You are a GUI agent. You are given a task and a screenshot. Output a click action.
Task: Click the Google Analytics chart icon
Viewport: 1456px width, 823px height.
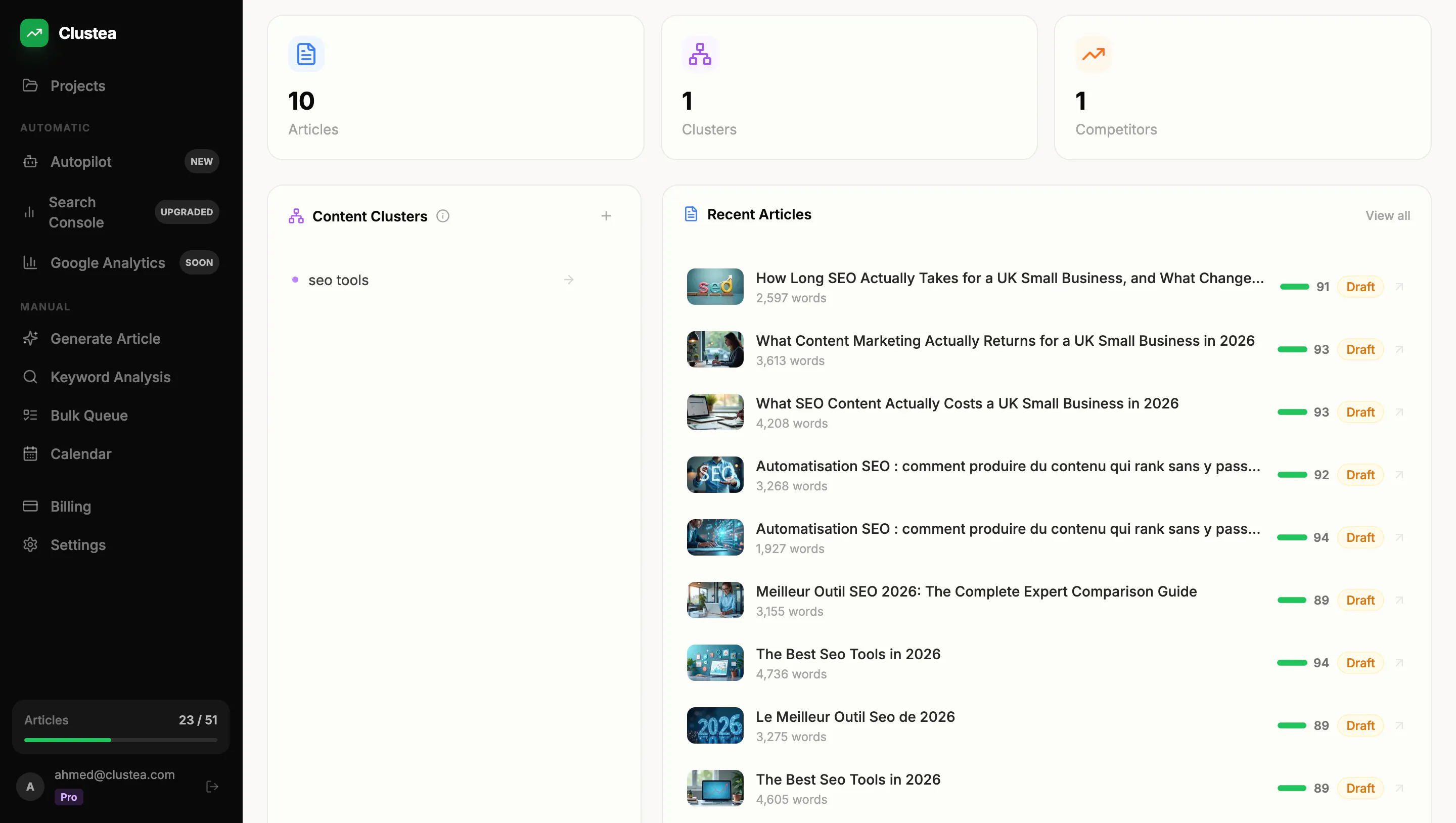click(30, 262)
